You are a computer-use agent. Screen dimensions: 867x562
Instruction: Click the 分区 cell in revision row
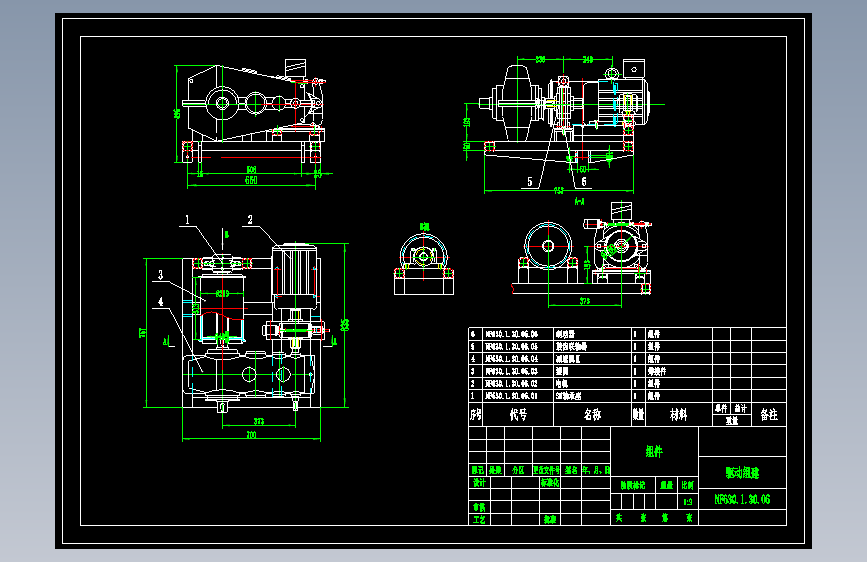(x=518, y=470)
